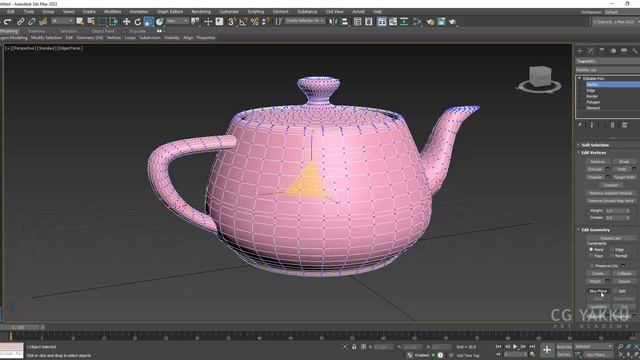This screenshot has width=640, height=360.
Task: Toggle the Percent Snap icon
Action: (255, 22)
